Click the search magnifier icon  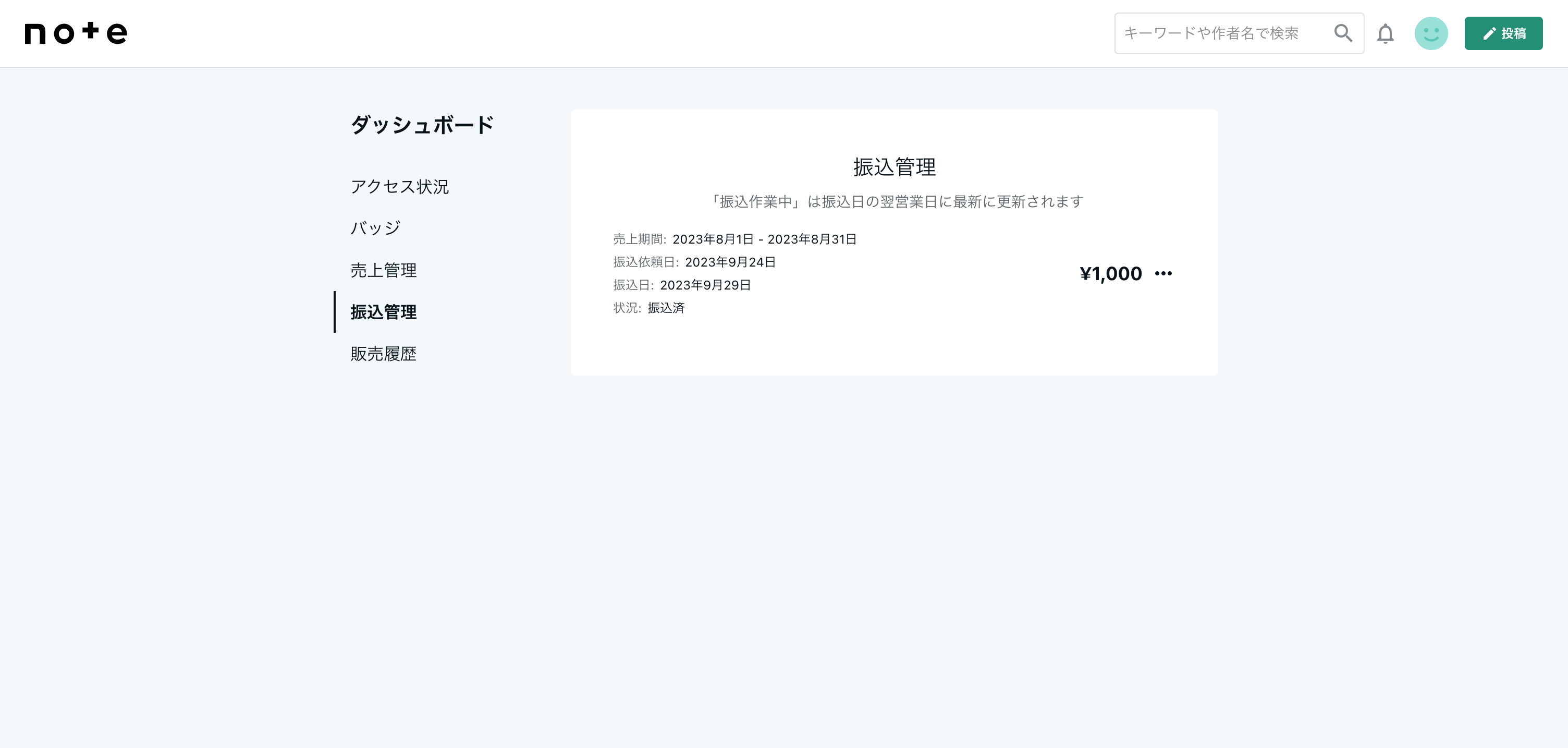coord(1343,33)
